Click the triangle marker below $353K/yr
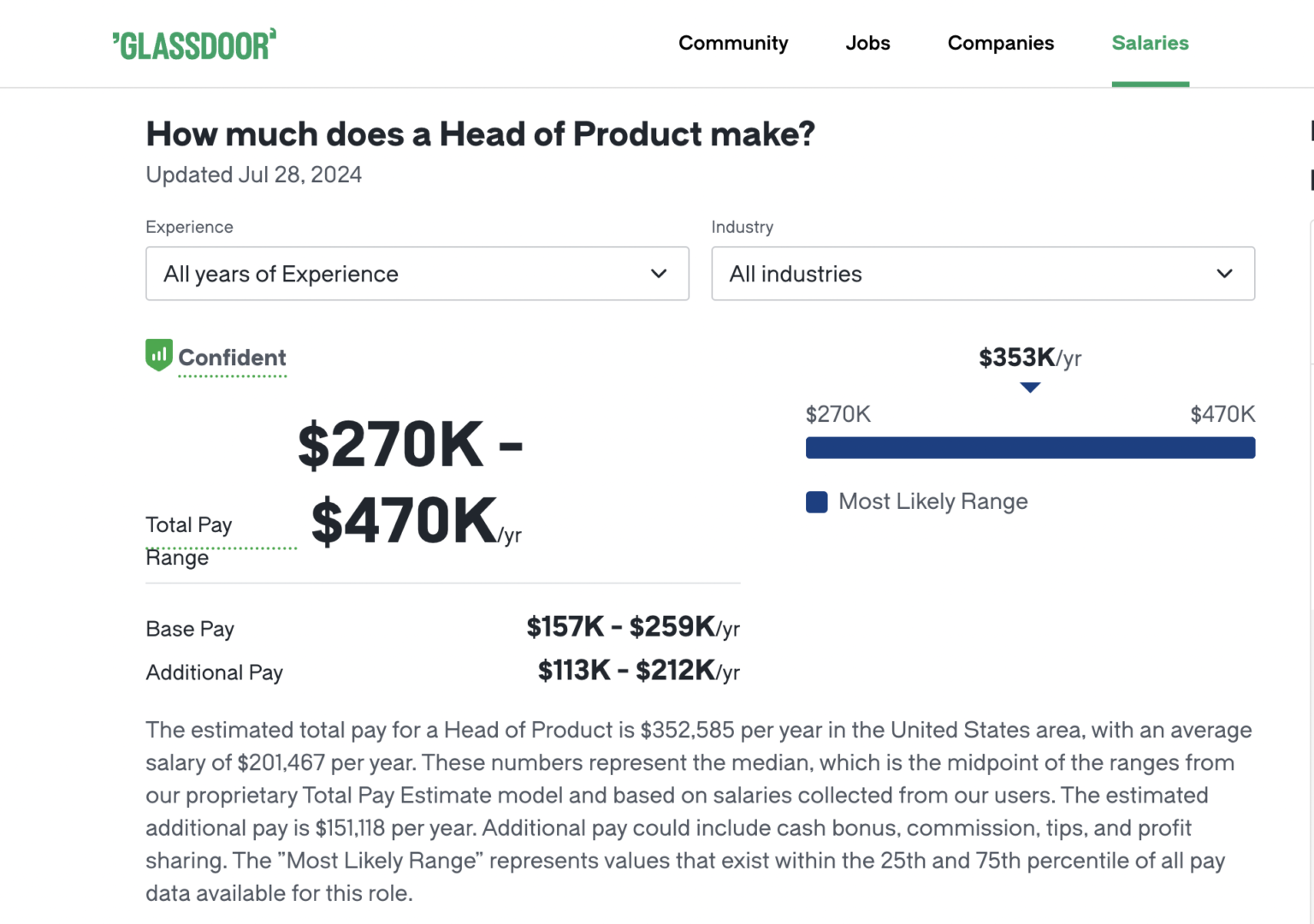Screen dimensions: 1314x924 click(x=1030, y=387)
